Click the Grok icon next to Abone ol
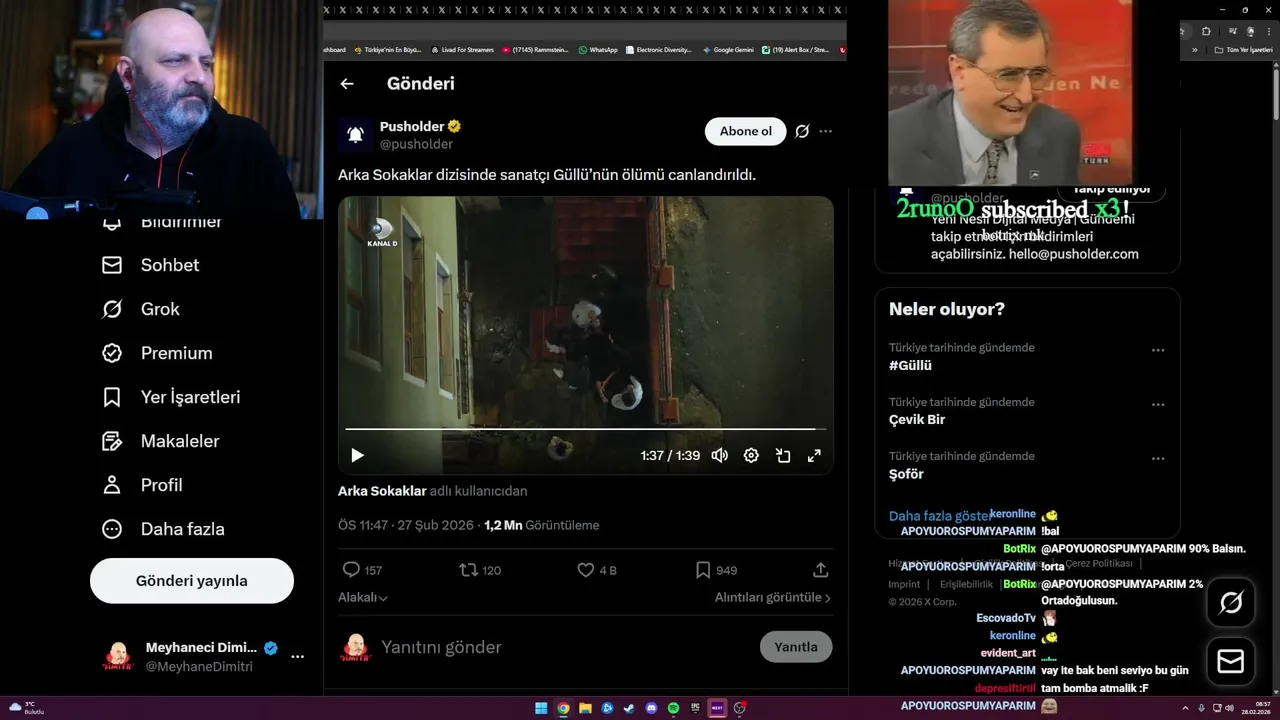 (x=802, y=131)
